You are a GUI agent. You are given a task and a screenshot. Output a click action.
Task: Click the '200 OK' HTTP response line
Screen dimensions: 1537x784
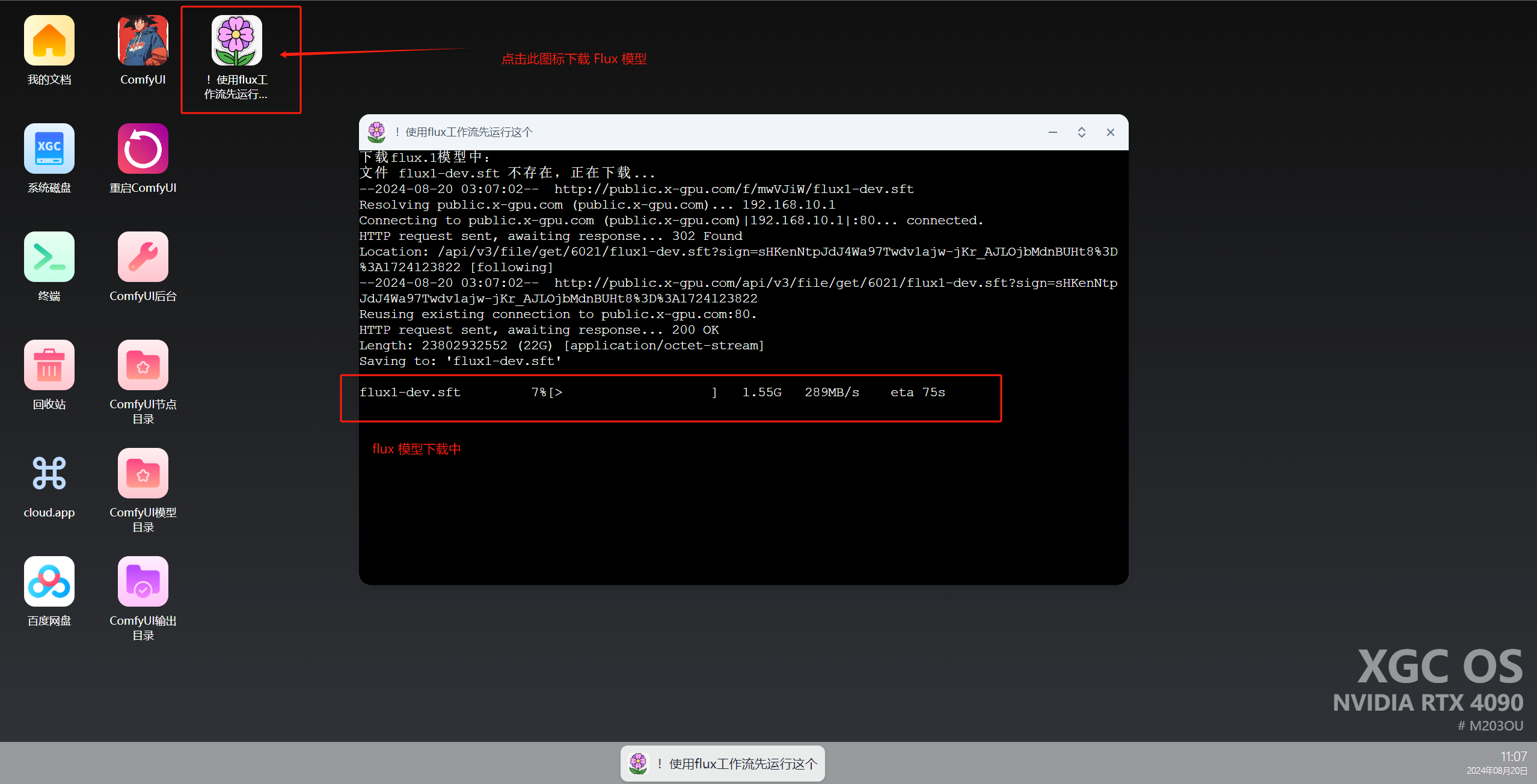point(539,330)
